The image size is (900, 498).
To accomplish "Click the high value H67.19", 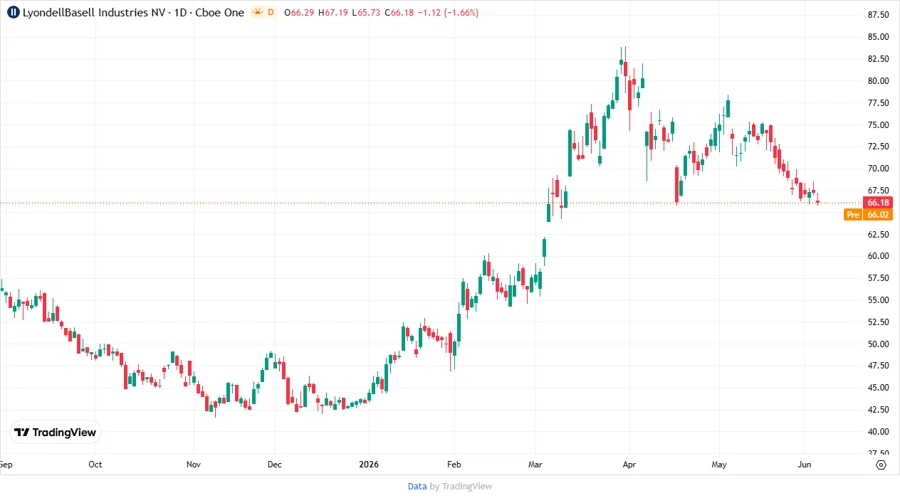I will 333,13.
